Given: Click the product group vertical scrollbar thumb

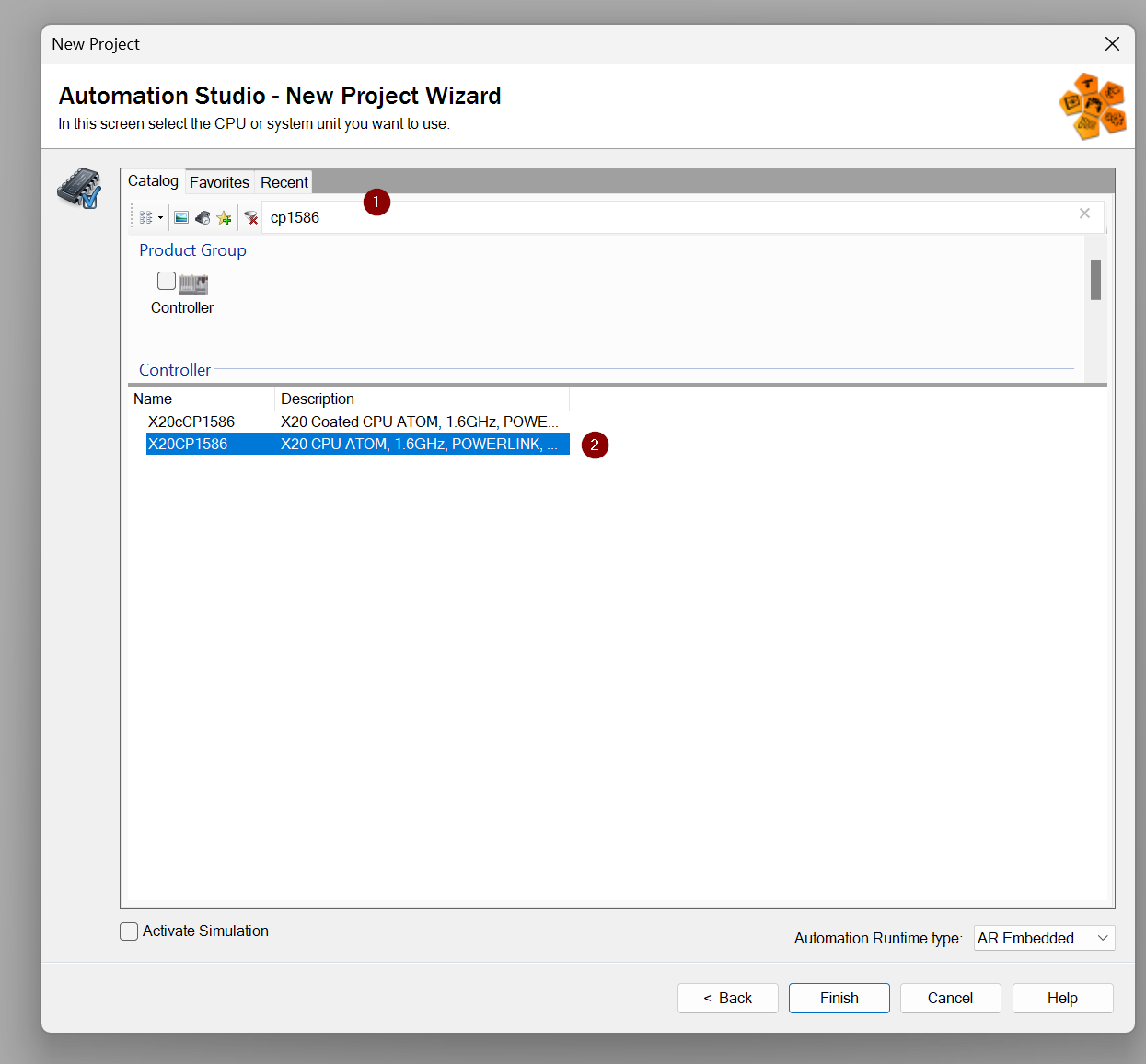Looking at the screenshot, I should (1095, 280).
